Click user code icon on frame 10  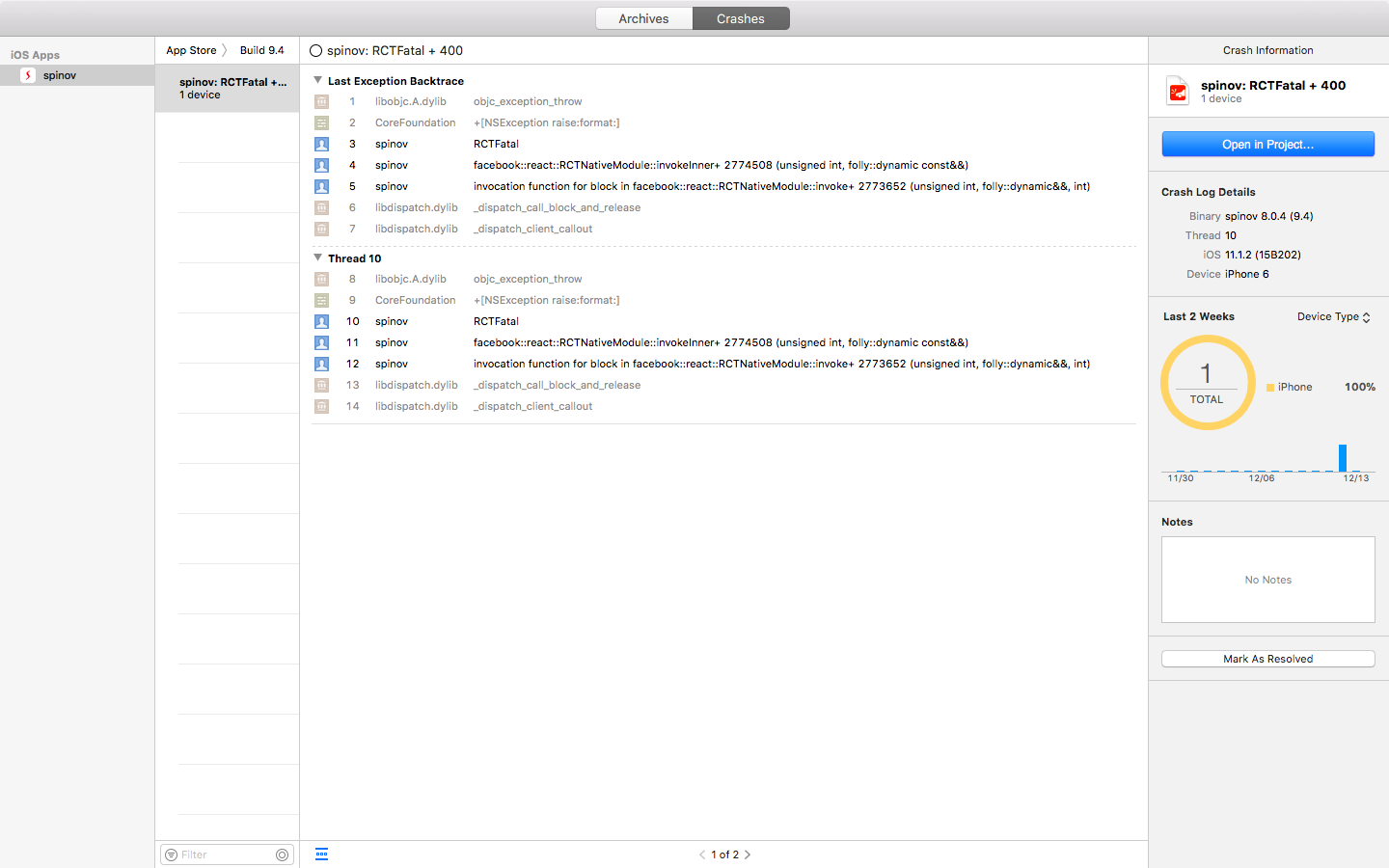pyautogui.click(x=322, y=321)
